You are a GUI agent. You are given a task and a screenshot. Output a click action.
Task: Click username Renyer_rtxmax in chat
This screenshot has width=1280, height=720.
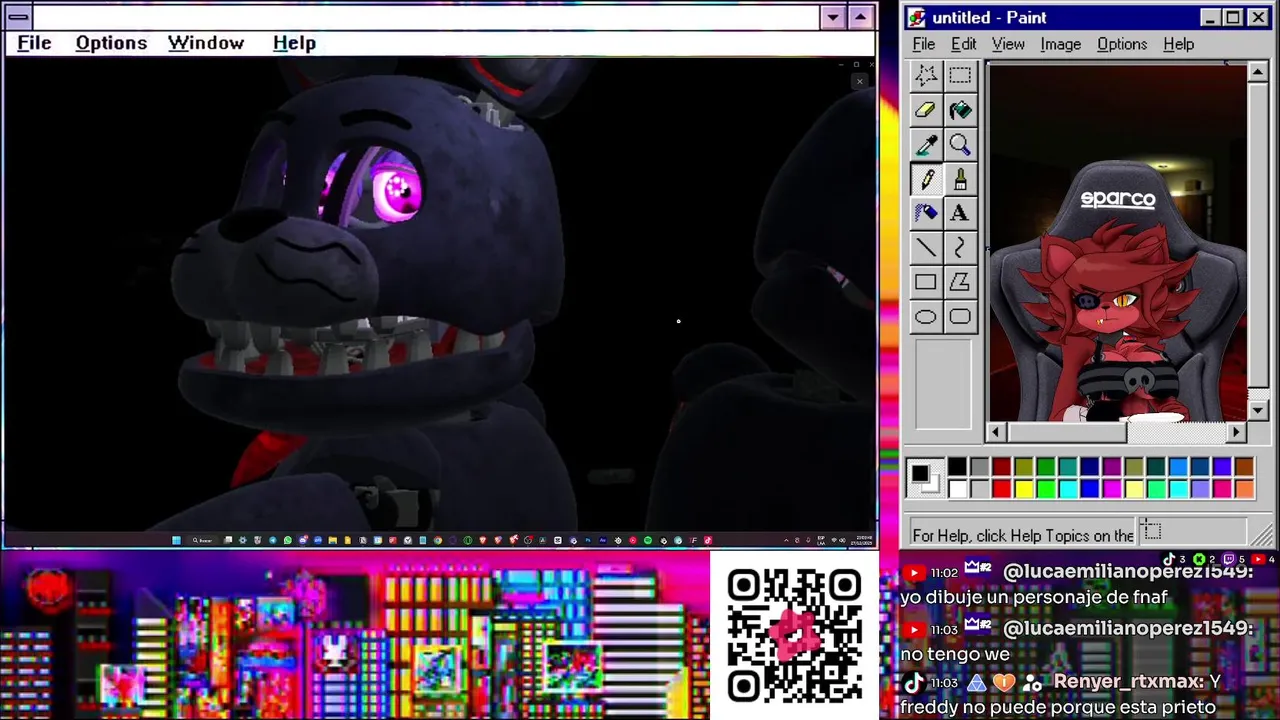click(x=1128, y=682)
